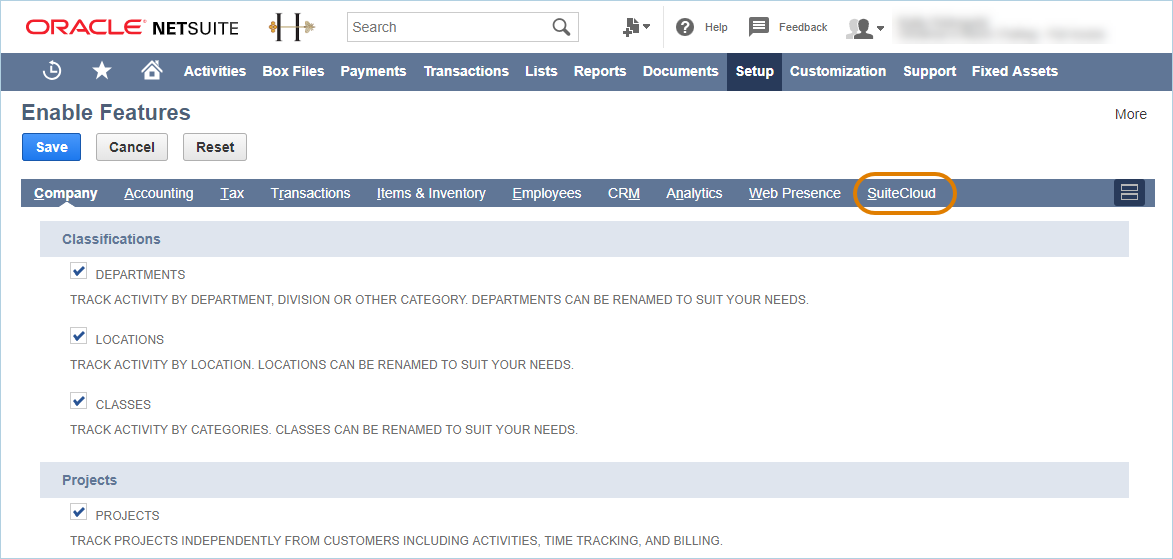The width and height of the screenshot is (1173, 559).
Task: Switch to the Items & Inventory subtab
Action: pos(431,193)
